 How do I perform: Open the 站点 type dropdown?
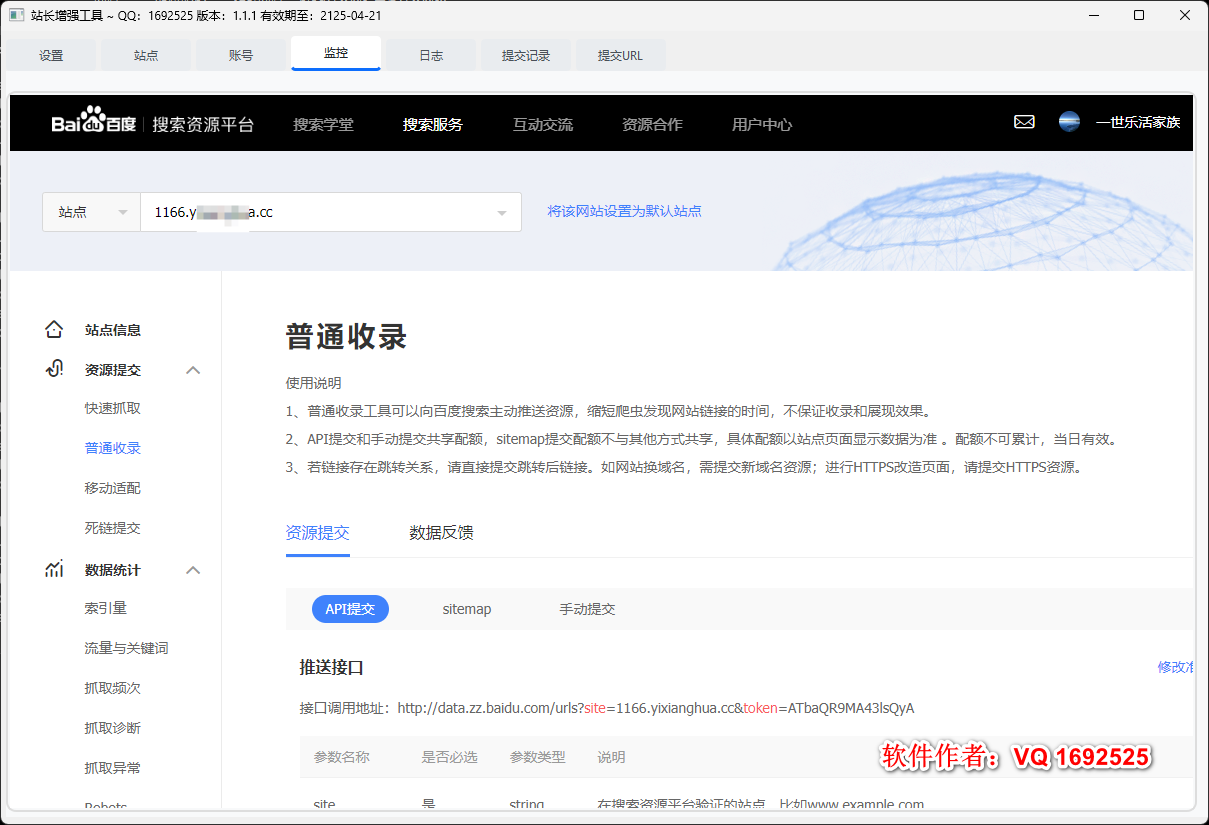coord(91,212)
